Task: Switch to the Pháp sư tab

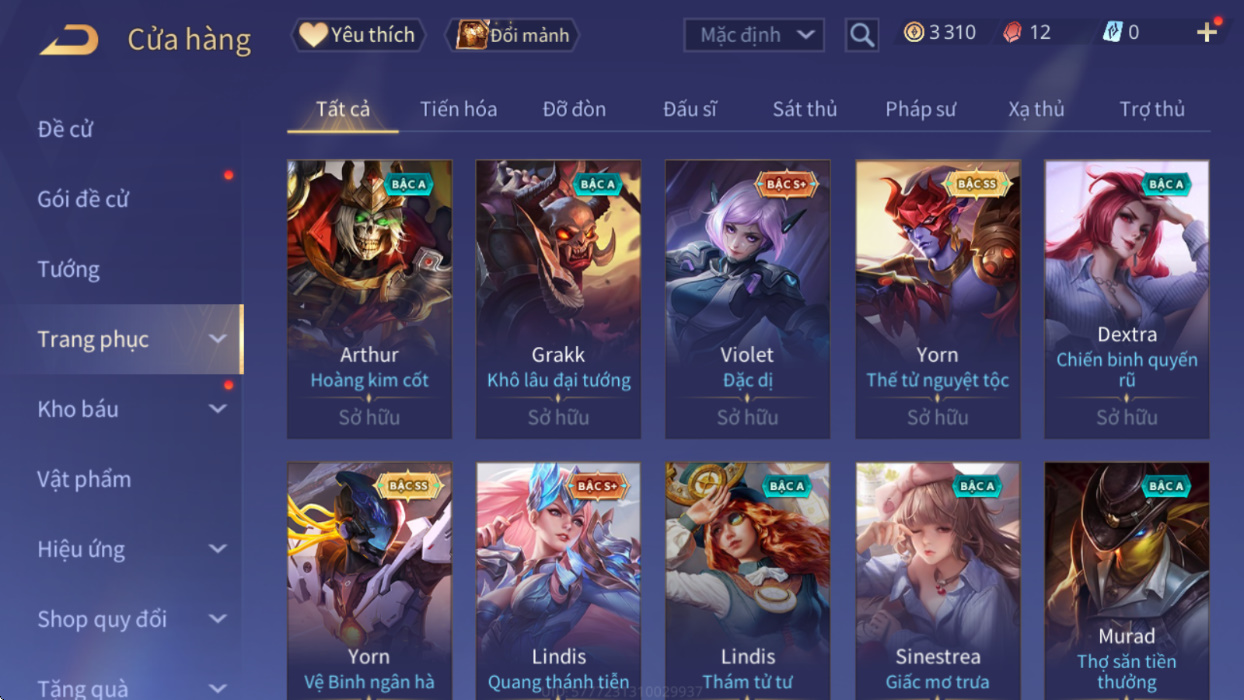Action: [x=920, y=109]
